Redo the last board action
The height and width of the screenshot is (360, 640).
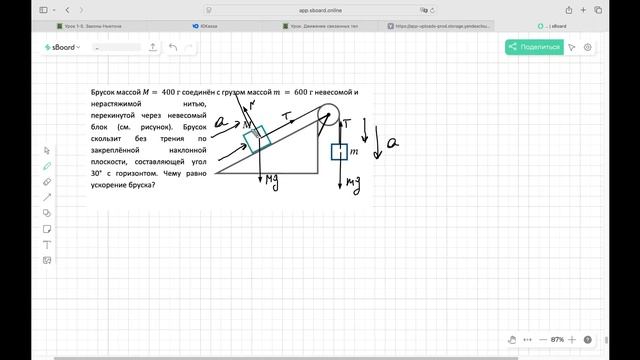(189, 47)
